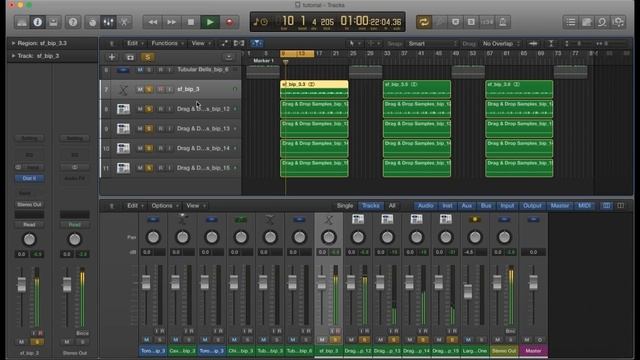Toggle the Inspector info button
640x360 pixels.
point(38,22)
